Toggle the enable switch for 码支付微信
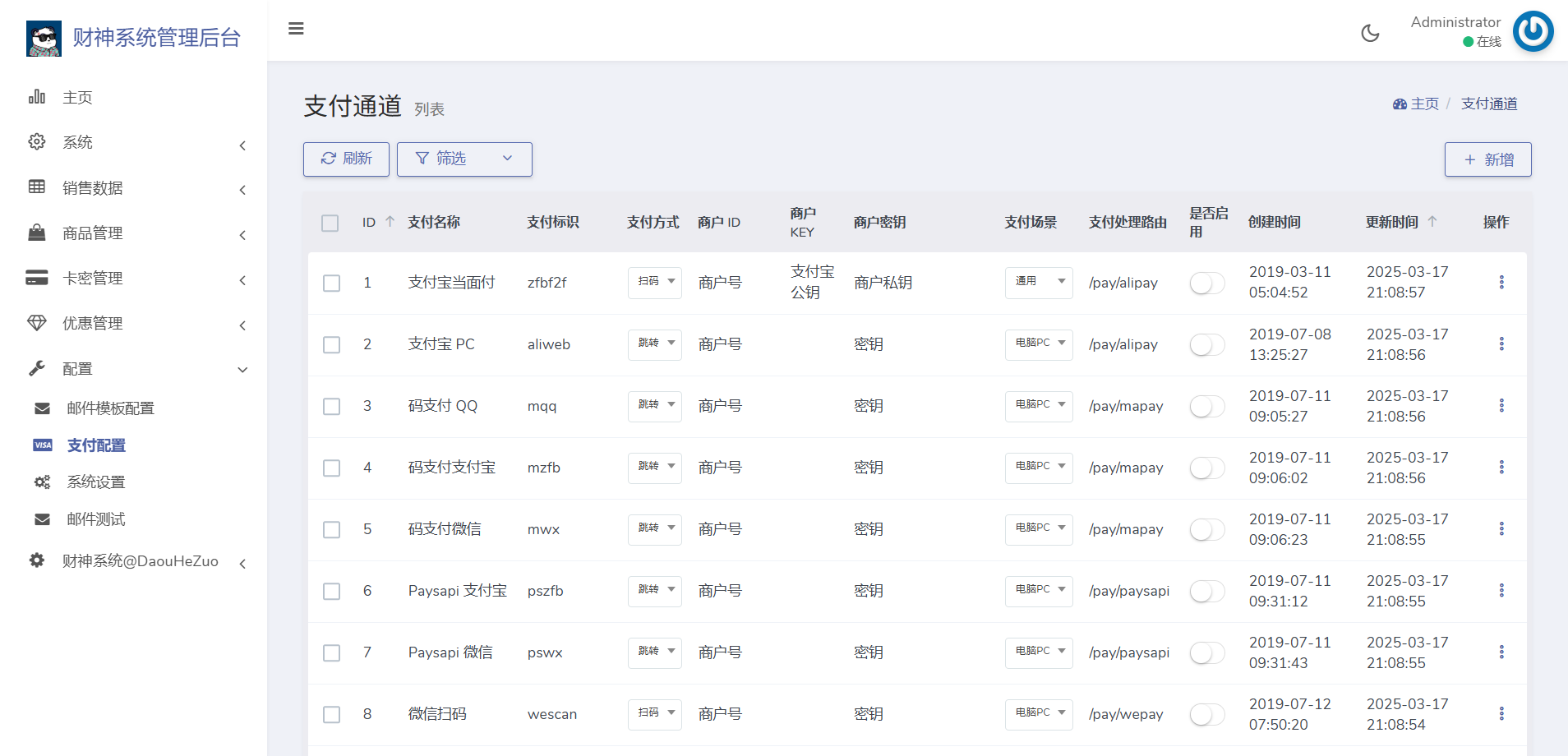The width and height of the screenshot is (1568, 756). tap(1206, 529)
